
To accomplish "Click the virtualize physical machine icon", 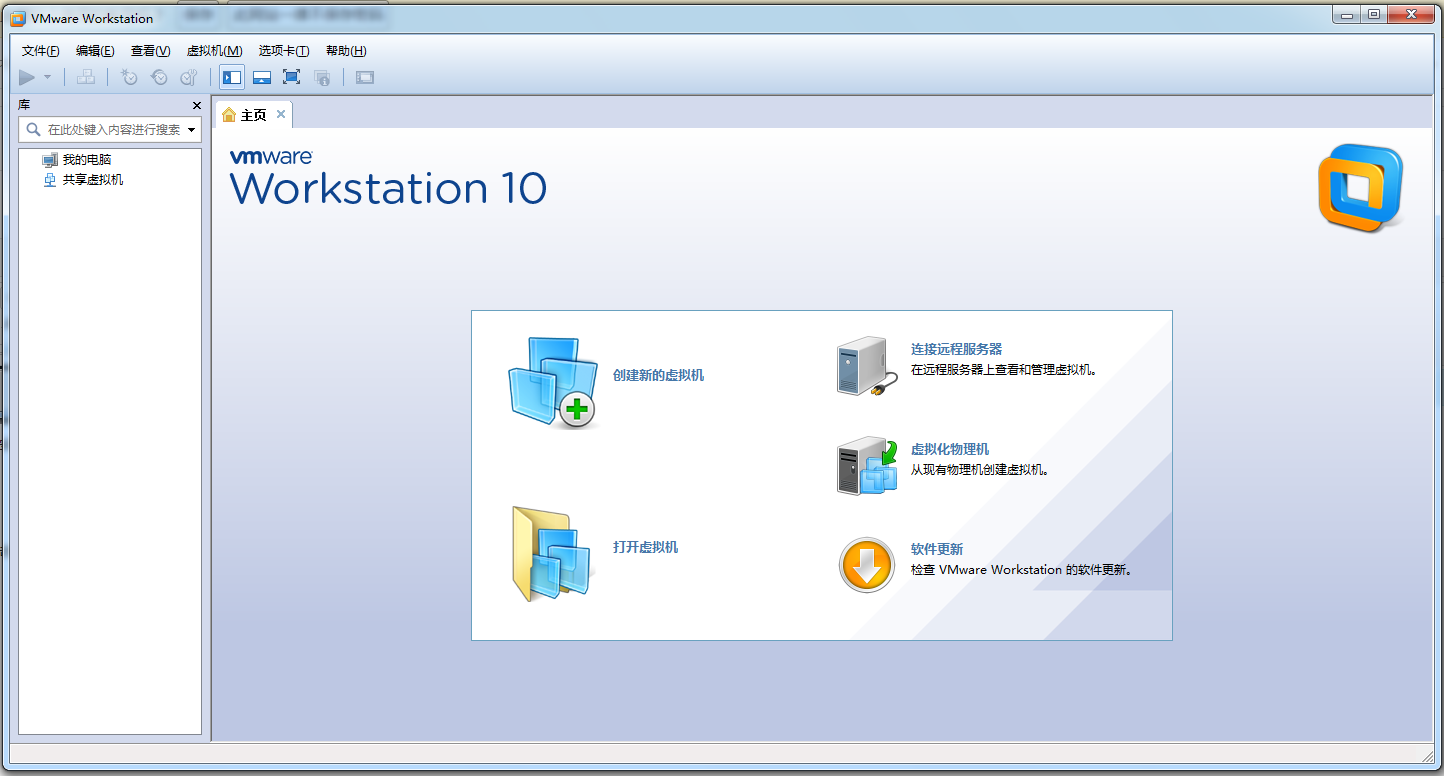I will click(x=866, y=465).
